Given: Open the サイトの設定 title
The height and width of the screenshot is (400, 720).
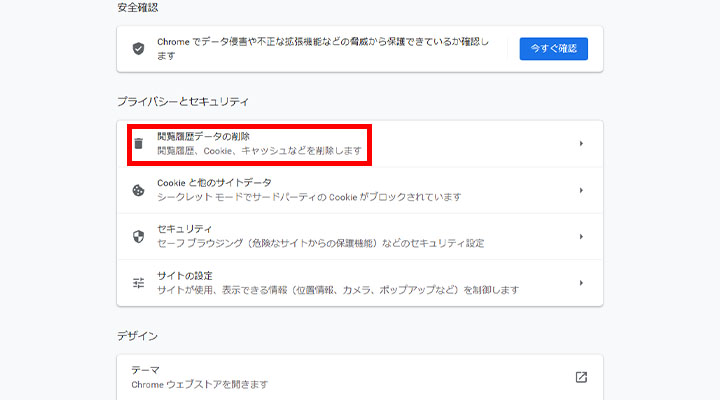Looking at the screenshot, I should 184,275.
